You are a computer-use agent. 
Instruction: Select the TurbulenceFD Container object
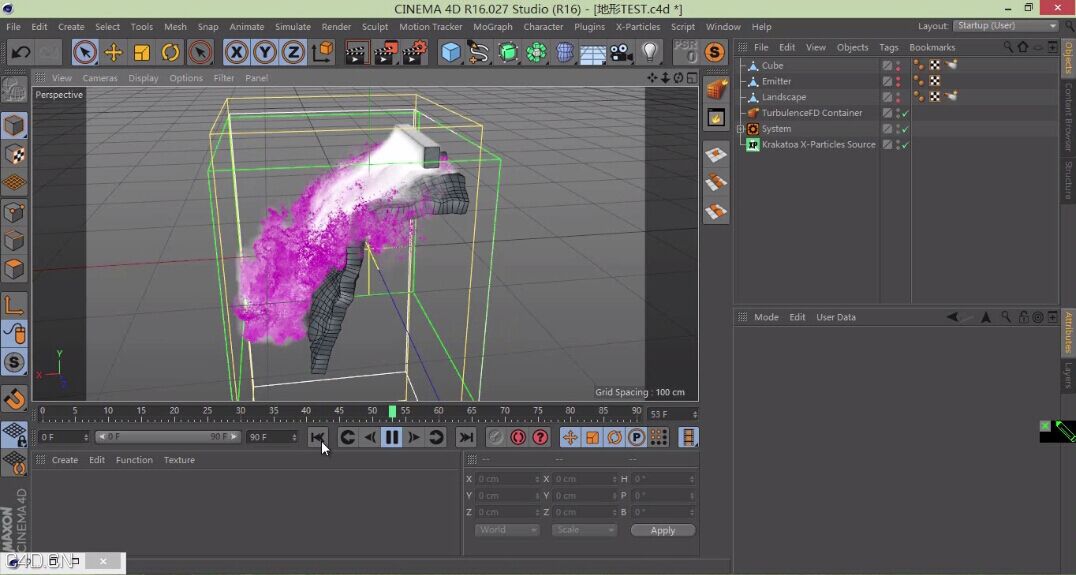point(812,113)
